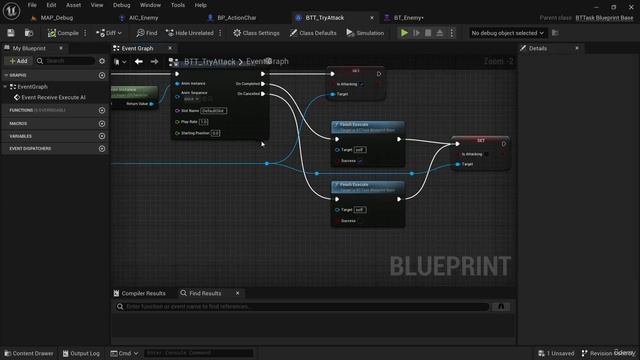Open the Diff dropdown
This screenshot has width=640, height=360.
pos(109,33)
